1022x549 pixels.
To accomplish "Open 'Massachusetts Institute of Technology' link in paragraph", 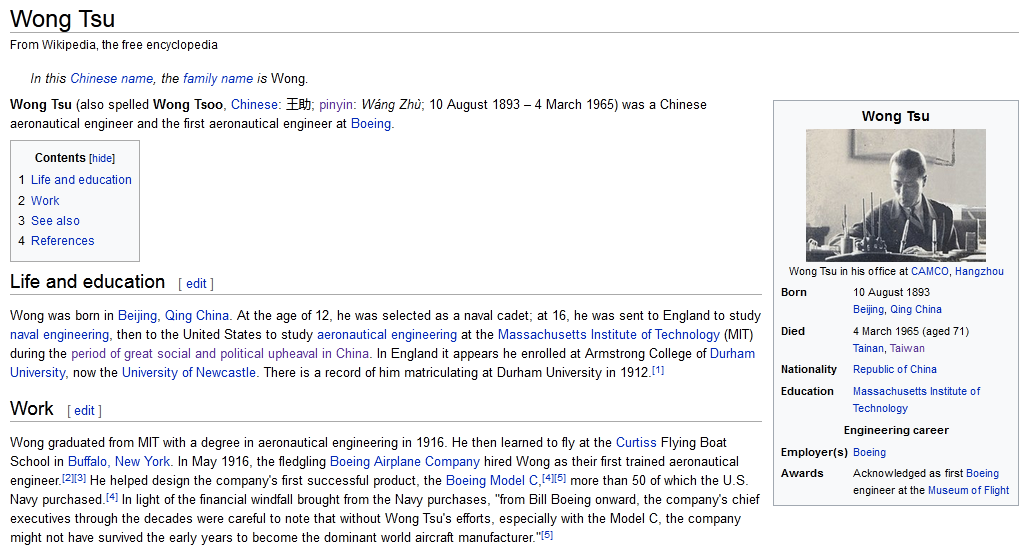I will point(609,334).
